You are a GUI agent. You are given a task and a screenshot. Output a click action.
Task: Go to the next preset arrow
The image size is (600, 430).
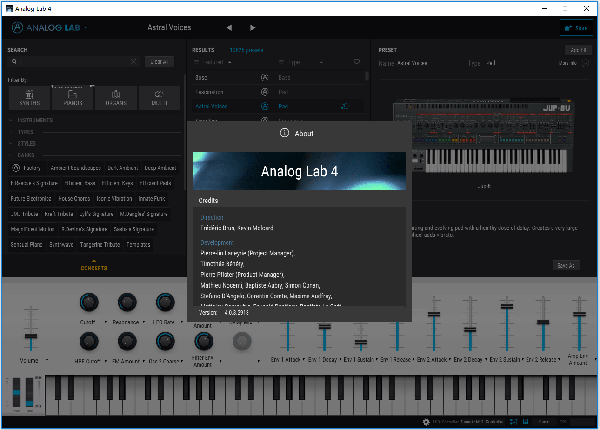coord(252,28)
